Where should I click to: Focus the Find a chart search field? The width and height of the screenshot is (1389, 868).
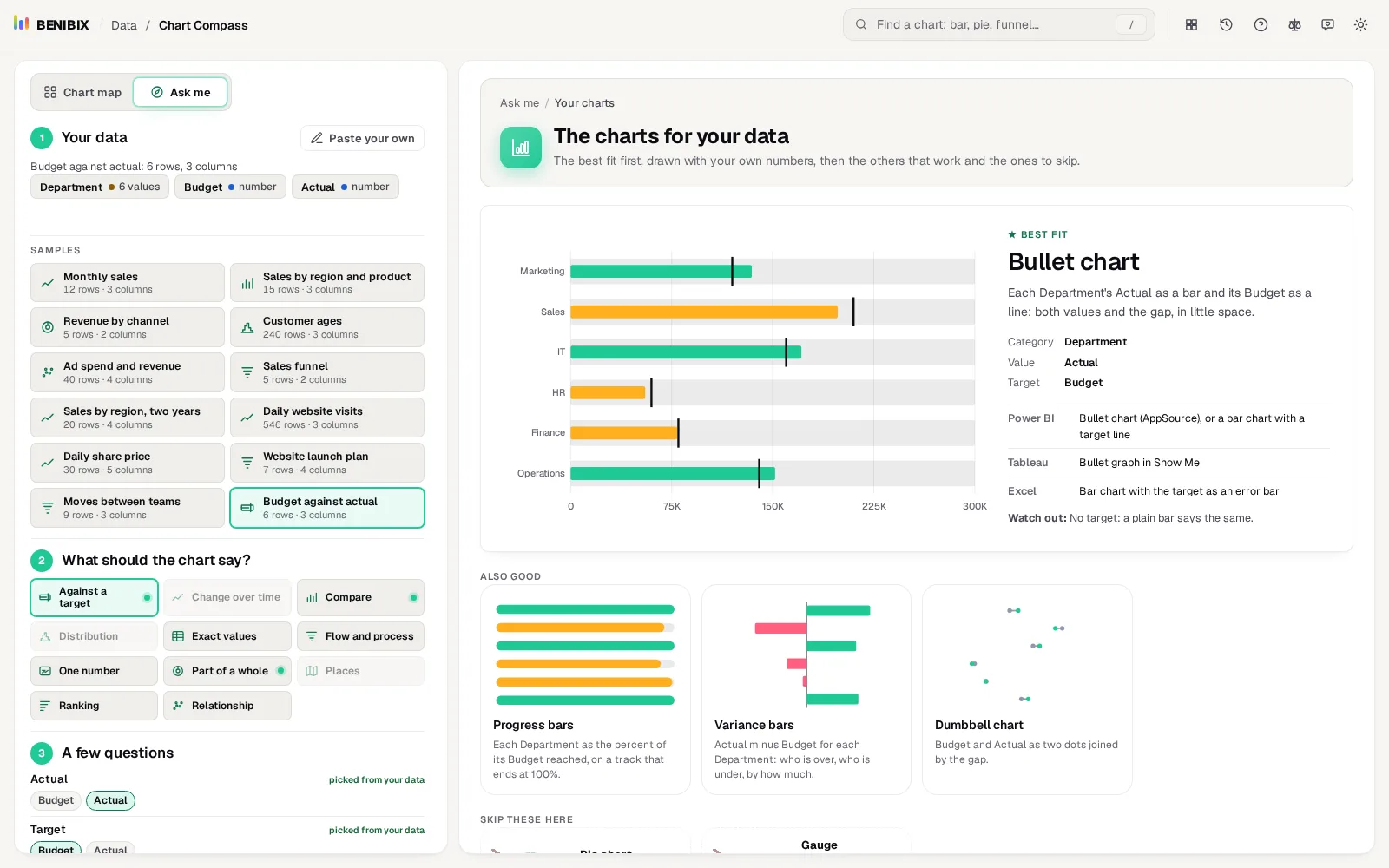[998, 24]
